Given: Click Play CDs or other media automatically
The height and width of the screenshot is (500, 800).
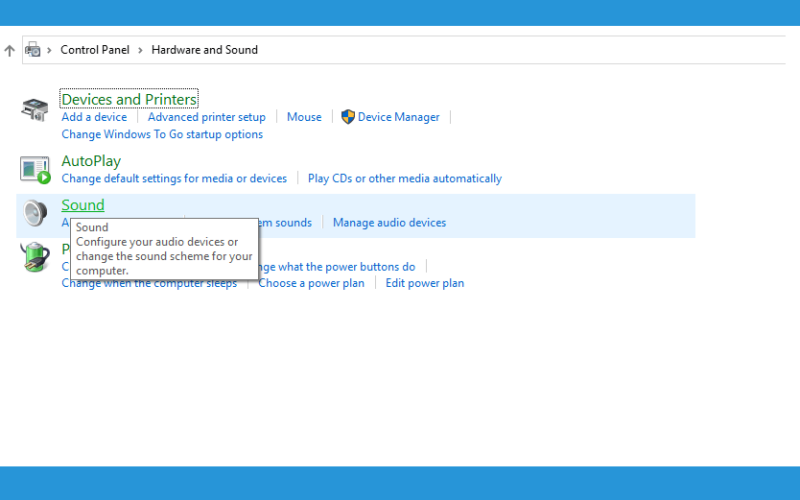Looking at the screenshot, I should point(405,179).
